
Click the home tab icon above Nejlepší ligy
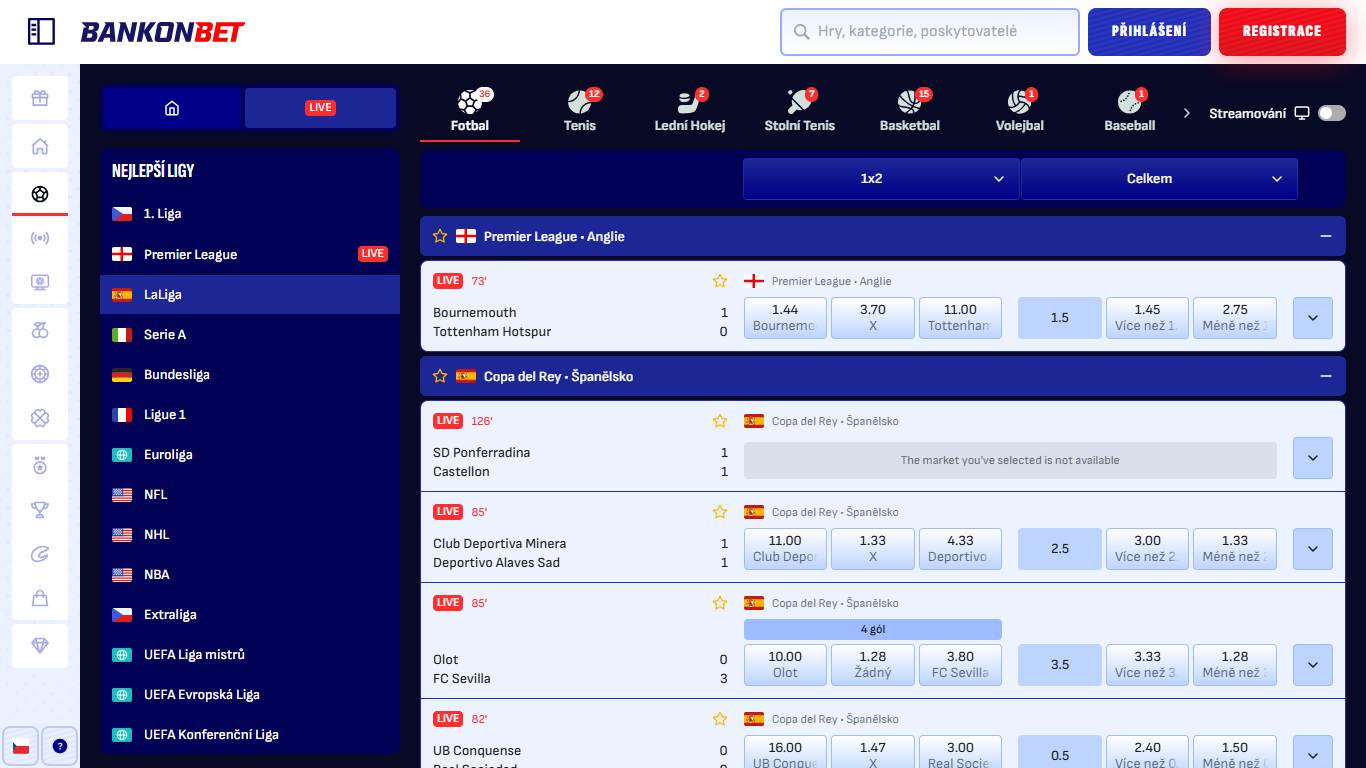pos(172,108)
